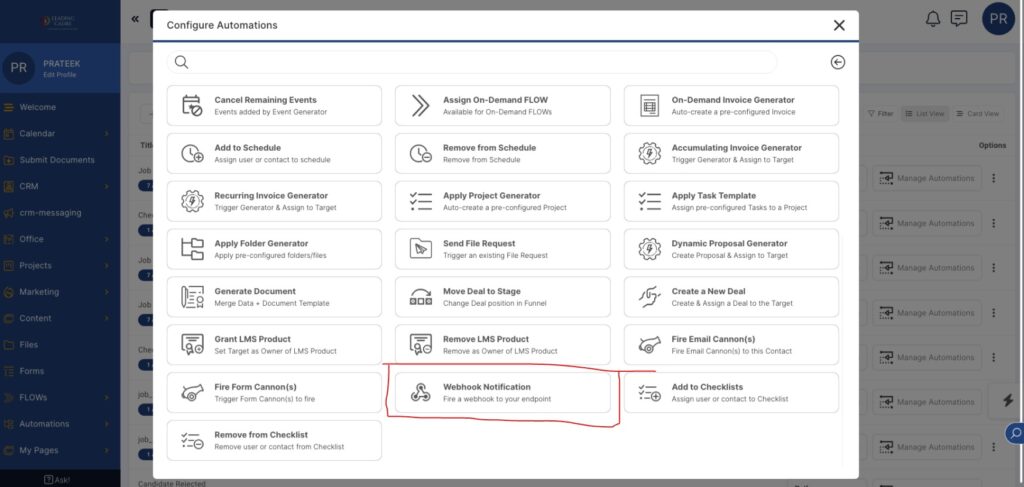This screenshot has width=1024, height=487.
Task: Click the Edit Profile link under PRATEEK
Action: (59, 75)
